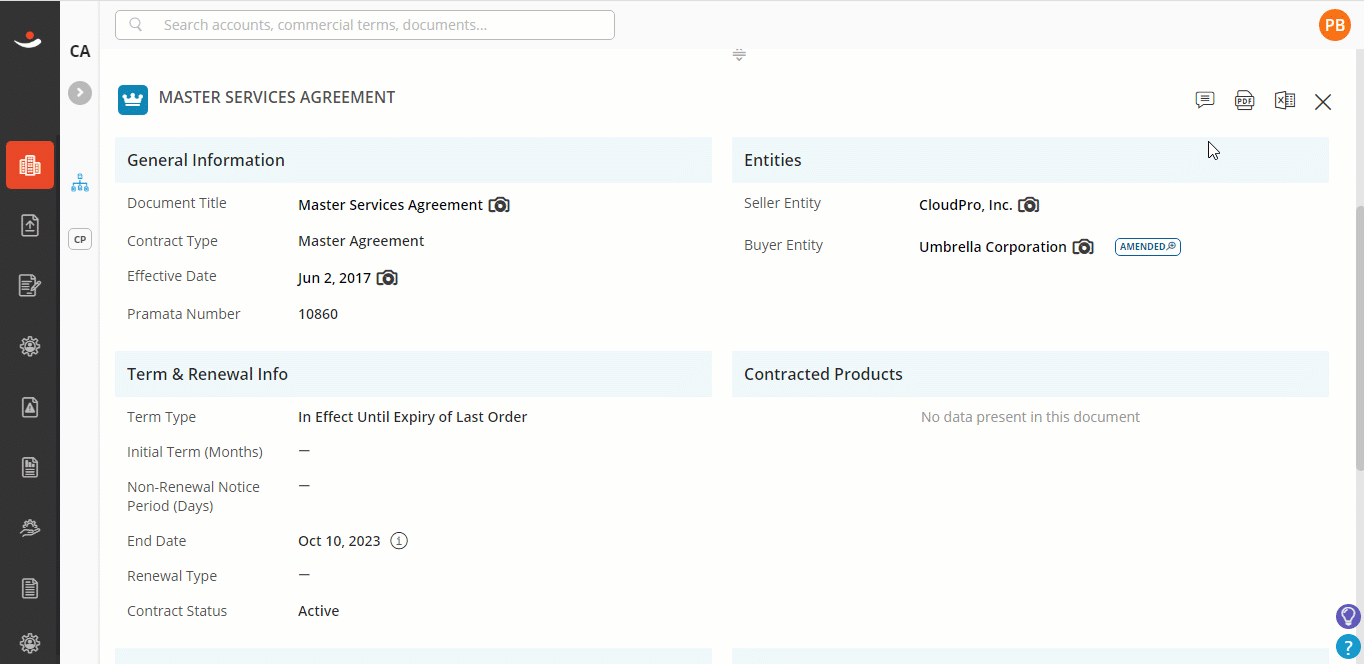
Task: Open the text-lines document sidebar icon
Action: [x=30, y=588]
